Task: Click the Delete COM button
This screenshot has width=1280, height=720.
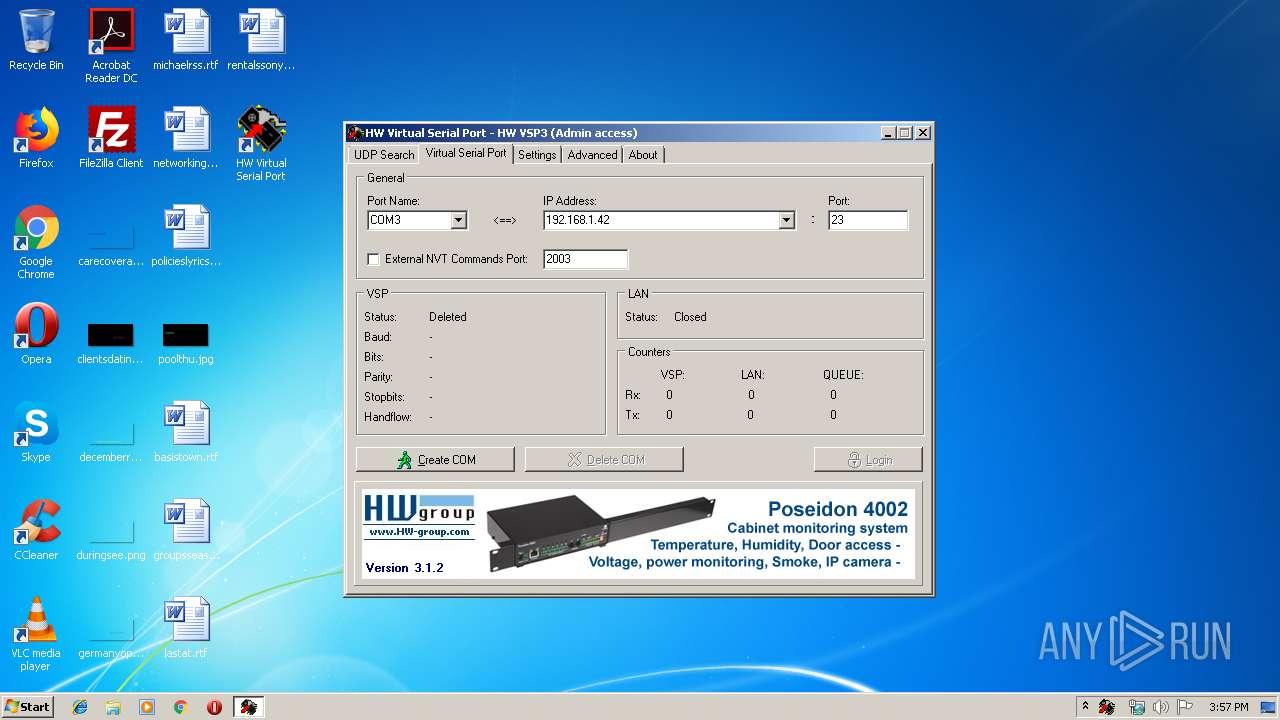Action: coord(604,460)
